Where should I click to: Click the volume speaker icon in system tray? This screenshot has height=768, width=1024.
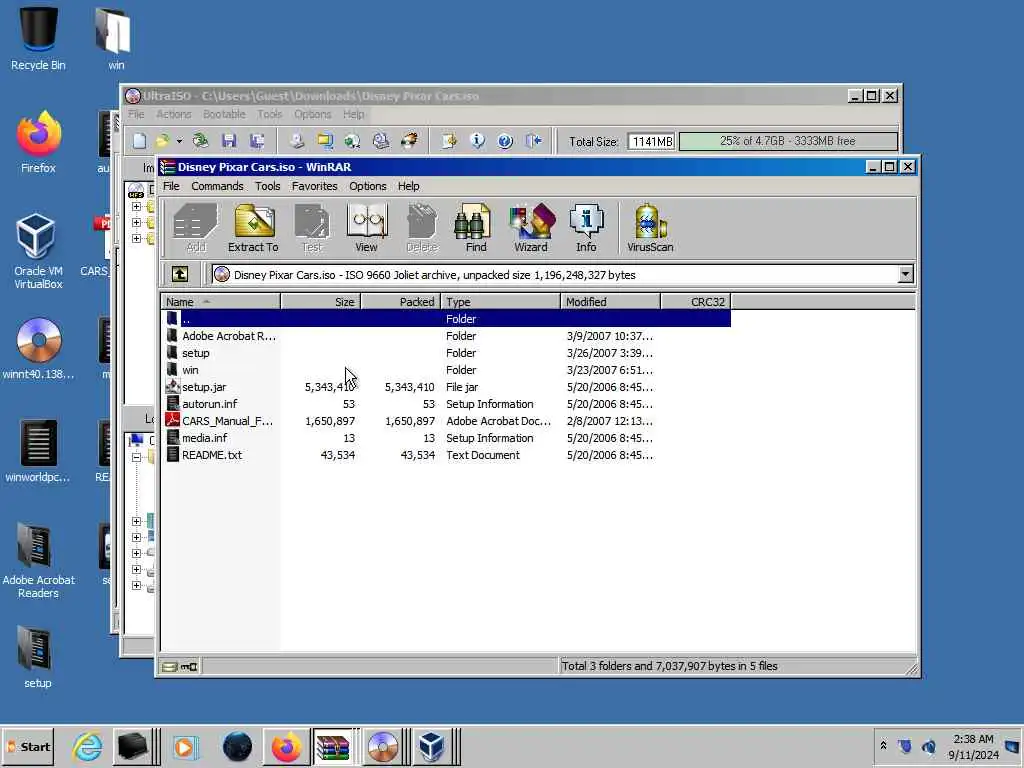pos(928,745)
